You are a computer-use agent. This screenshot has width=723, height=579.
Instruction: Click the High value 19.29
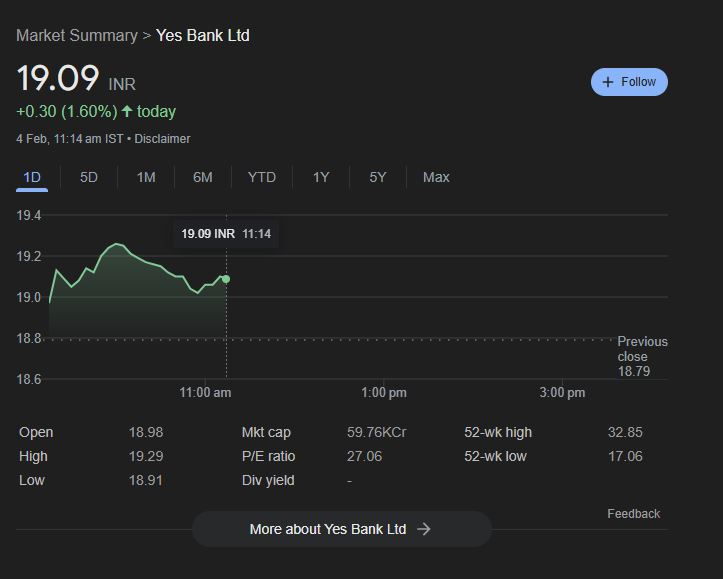click(x=146, y=456)
